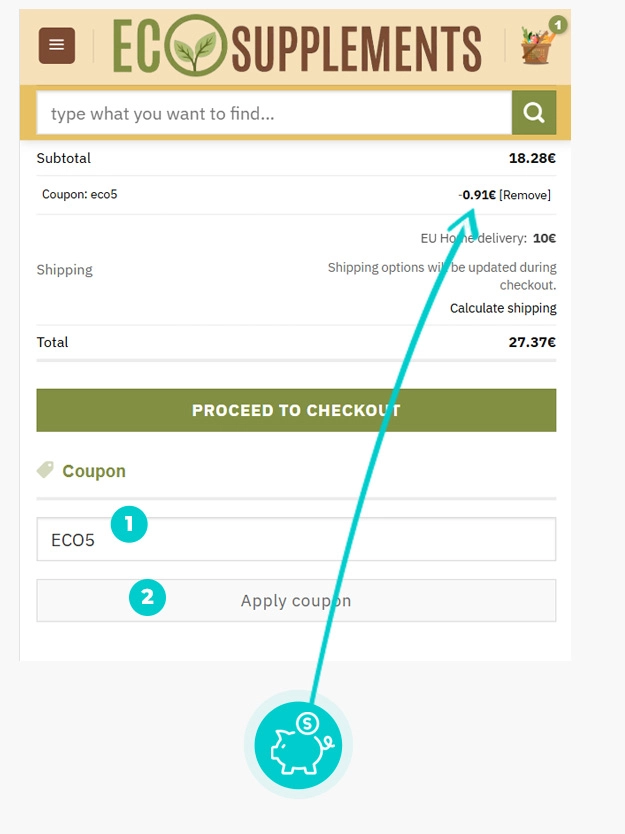Click the piggy bank savings icon

298,745
